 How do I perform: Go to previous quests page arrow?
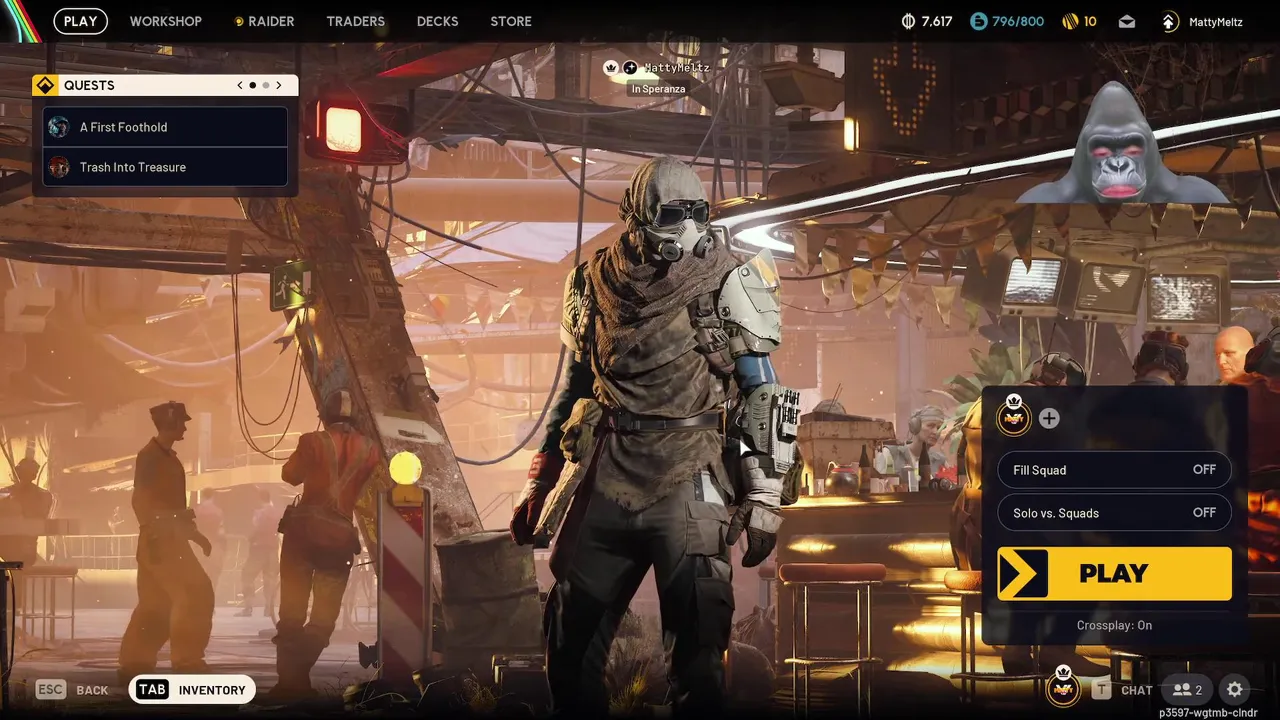point(240,85)
